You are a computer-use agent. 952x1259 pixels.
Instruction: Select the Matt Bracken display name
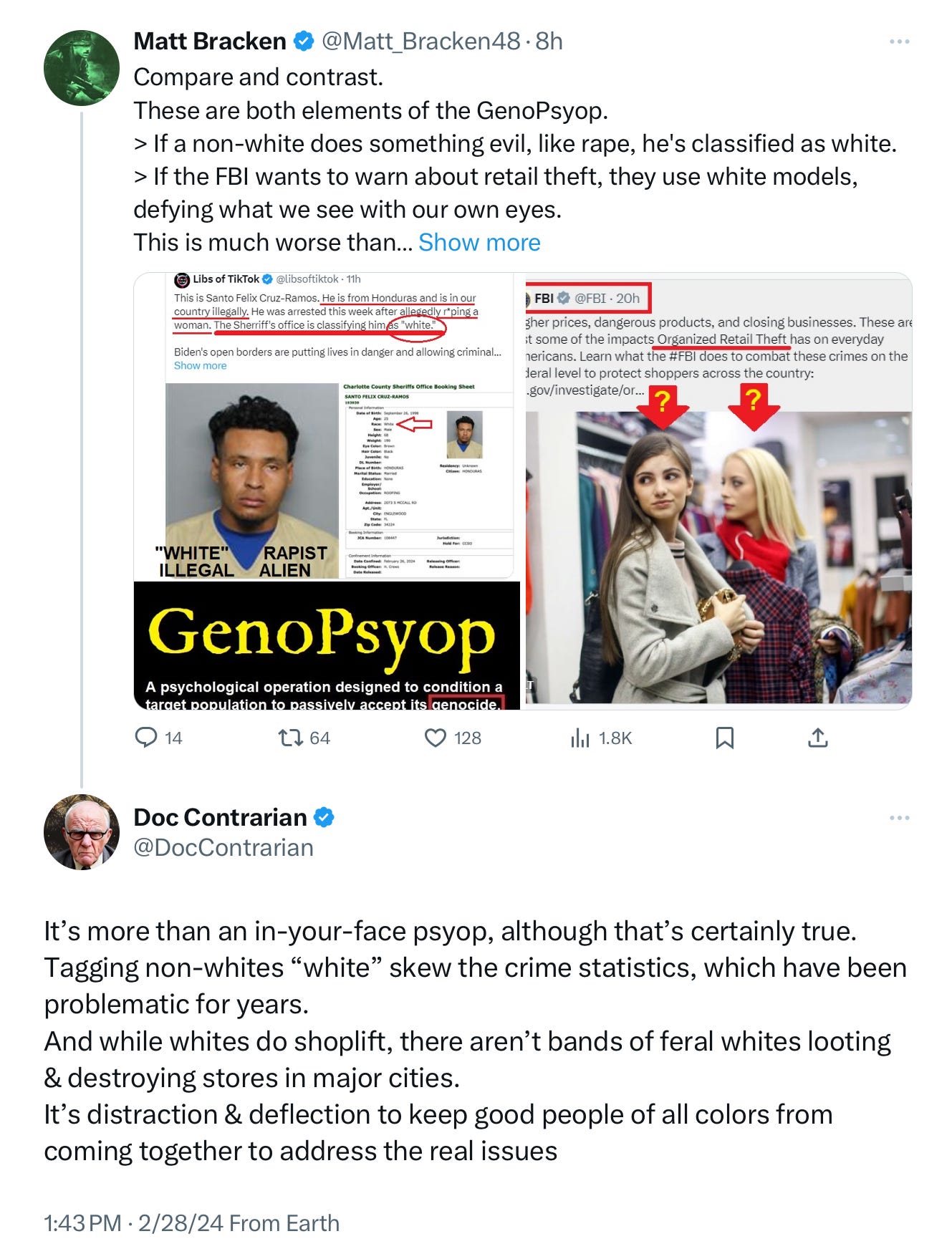(210, 42)
